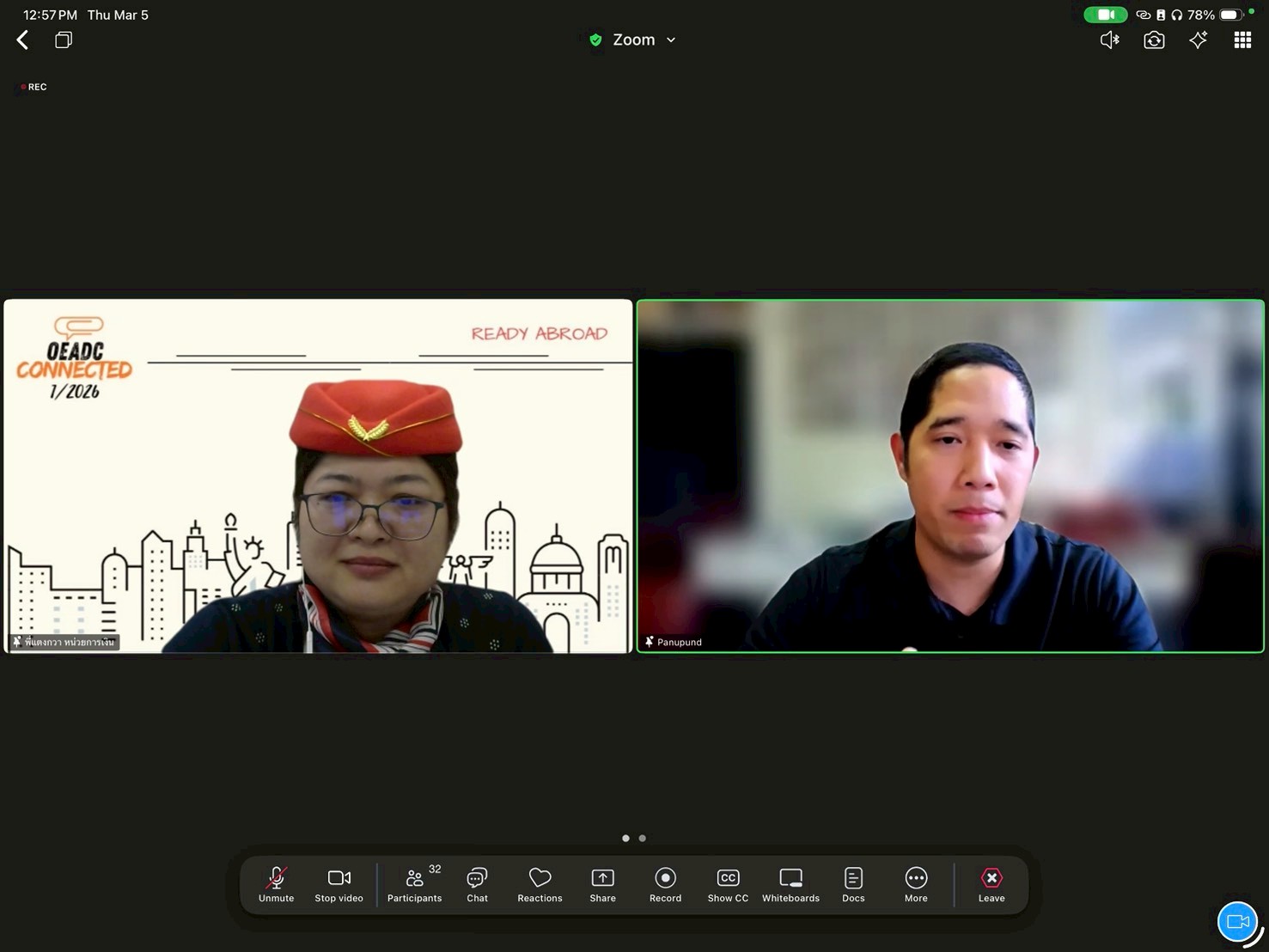Unmute the microphone
Image resolution: width=1269 pixels, height=952 pixels.
coord(276,884)
